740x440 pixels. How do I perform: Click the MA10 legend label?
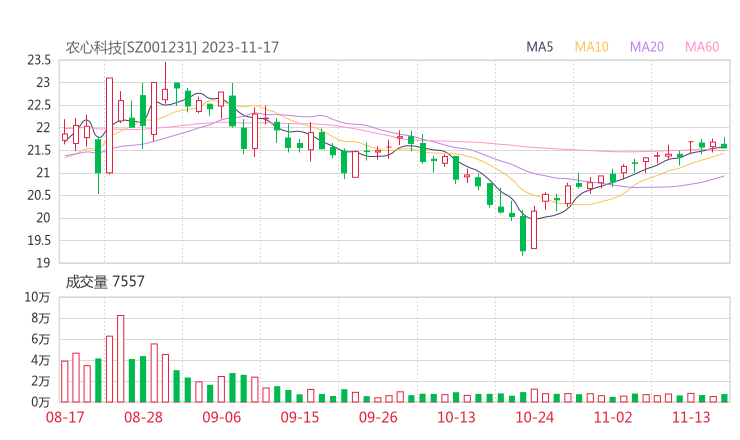(591, 47)
